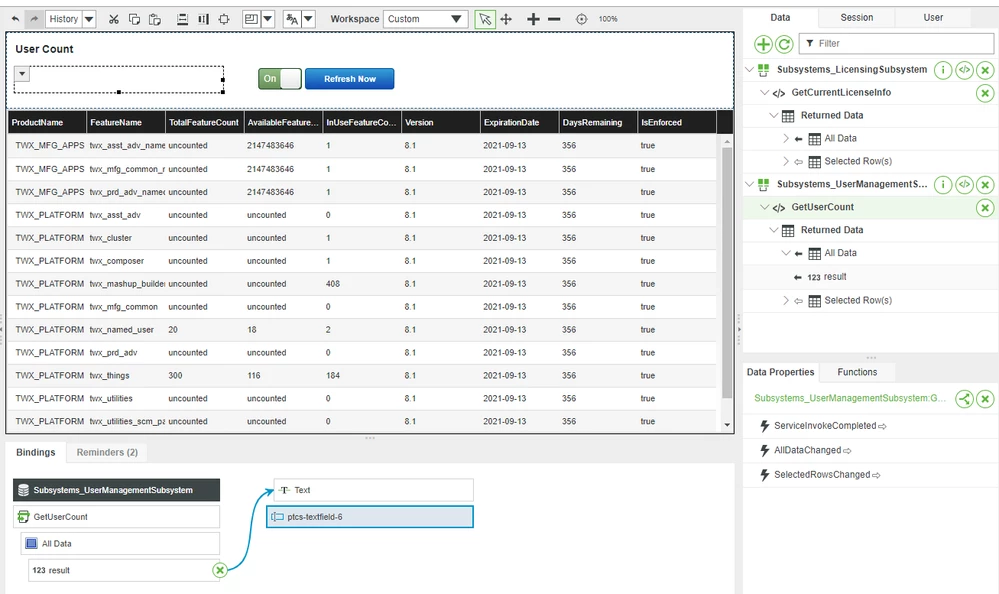This screenshot has height=594, width=999.
Task: Select the ptcs-textfield-6 binding target
Action: (x=370, y=517)
